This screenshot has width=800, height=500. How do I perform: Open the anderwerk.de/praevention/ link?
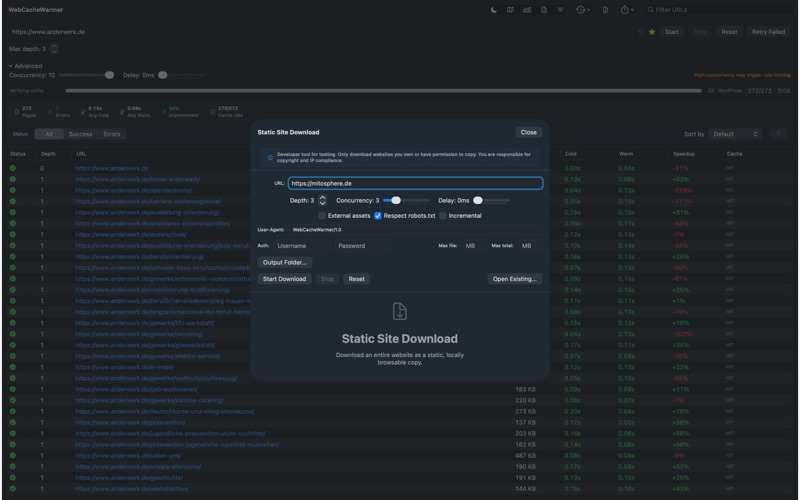pyautogui.click(x=130, y=422)
